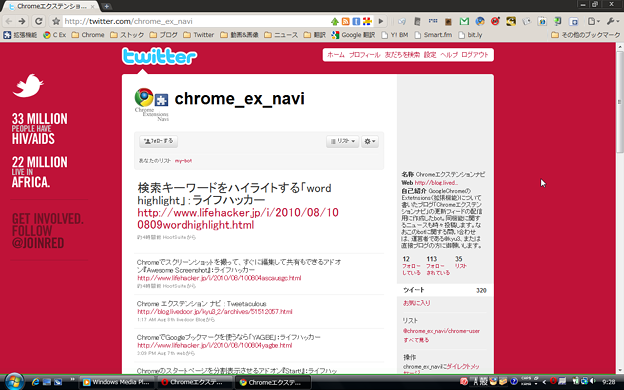Open the Y! BM bookmark
The width and height of the screenshot is (624, 390).
click(x=395, y=35)
